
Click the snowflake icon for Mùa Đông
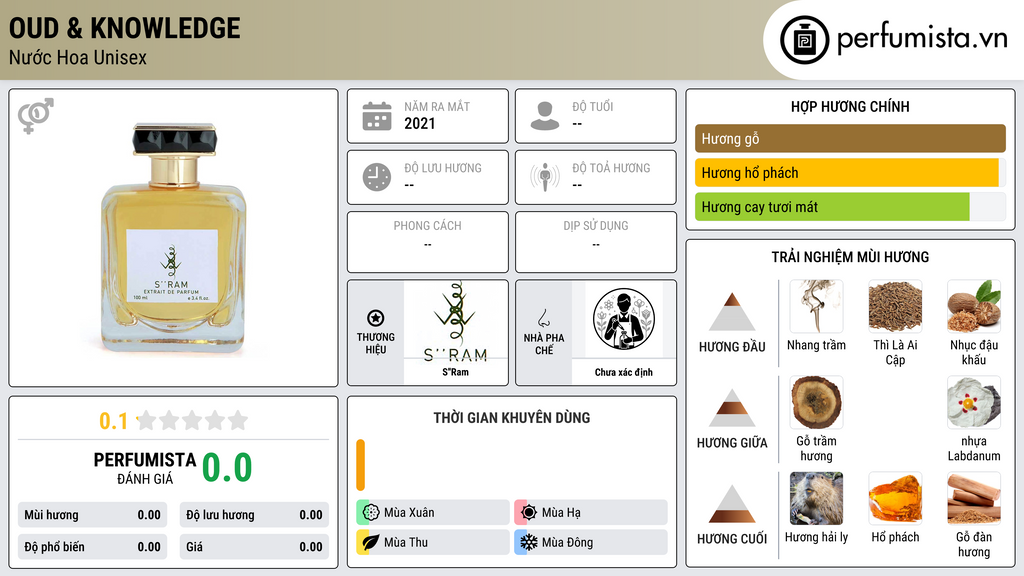pyautogui.click(x=528, y=542)
